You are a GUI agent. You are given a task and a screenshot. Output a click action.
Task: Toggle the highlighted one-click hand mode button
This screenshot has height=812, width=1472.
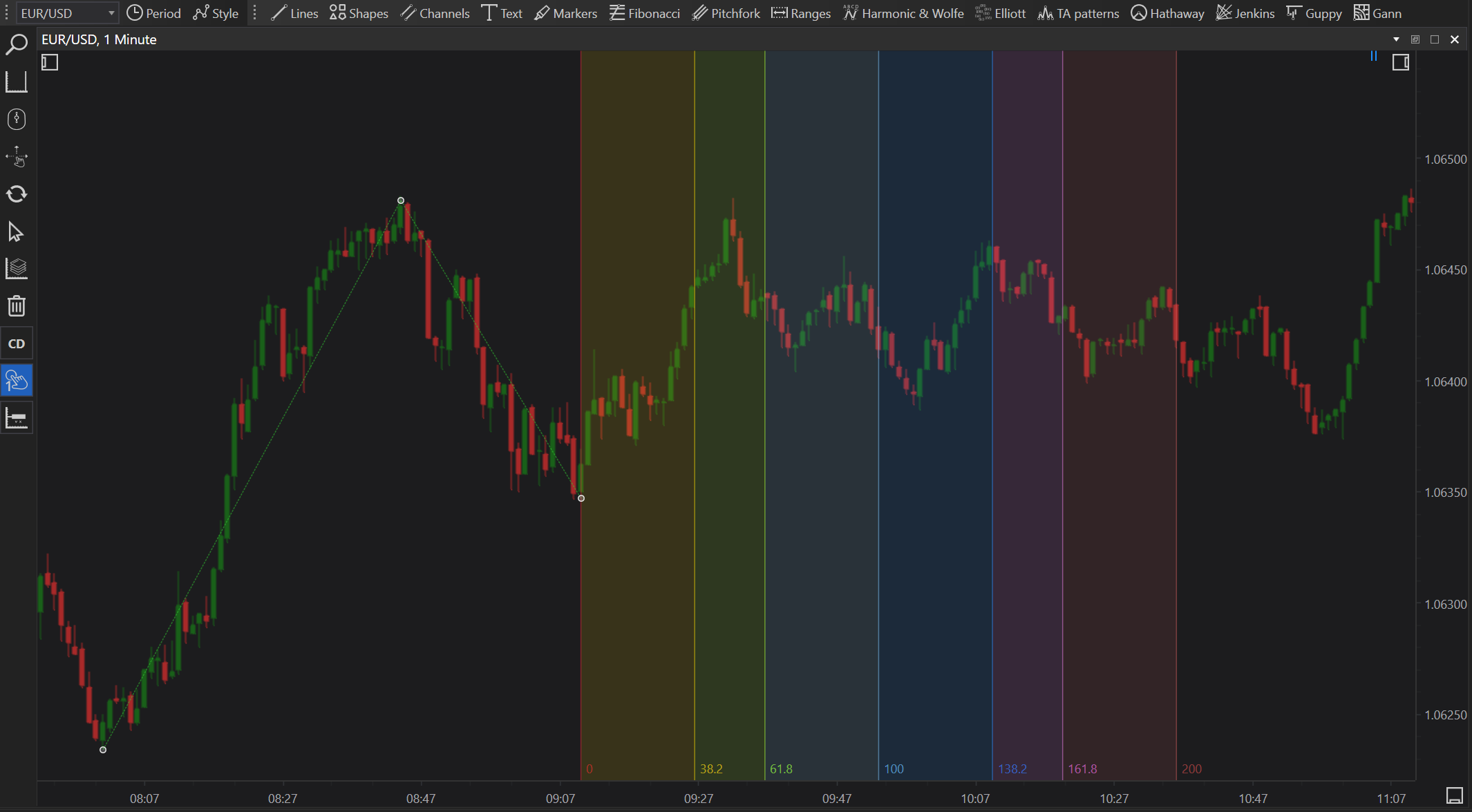pyautogui.click(x=16, y=381)
